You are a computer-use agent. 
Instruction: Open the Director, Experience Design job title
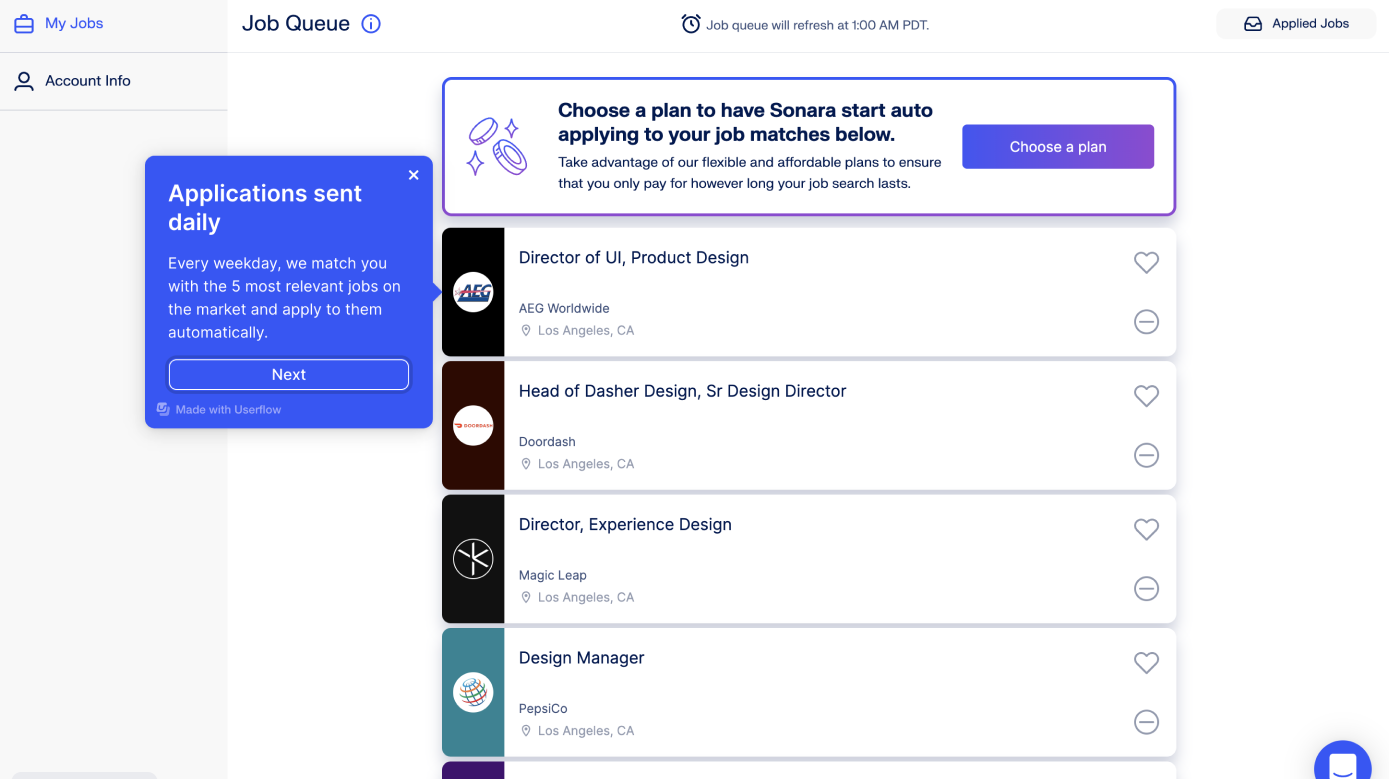click(x=625, y=525)
